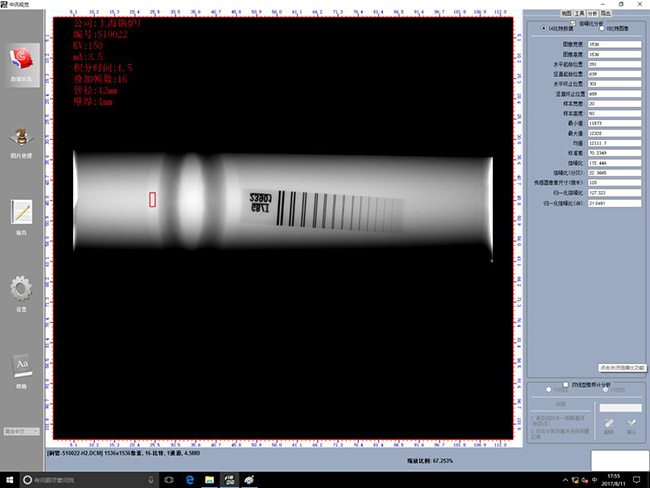Click the eraser delete icon
This screenshot has width=650, height=488.
click(x=607, y=424)
